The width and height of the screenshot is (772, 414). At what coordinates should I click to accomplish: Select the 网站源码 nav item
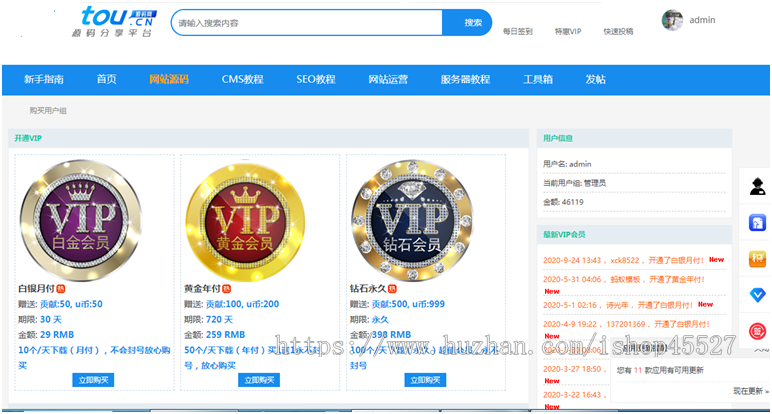pyautogui.click(x=169, y=79)
